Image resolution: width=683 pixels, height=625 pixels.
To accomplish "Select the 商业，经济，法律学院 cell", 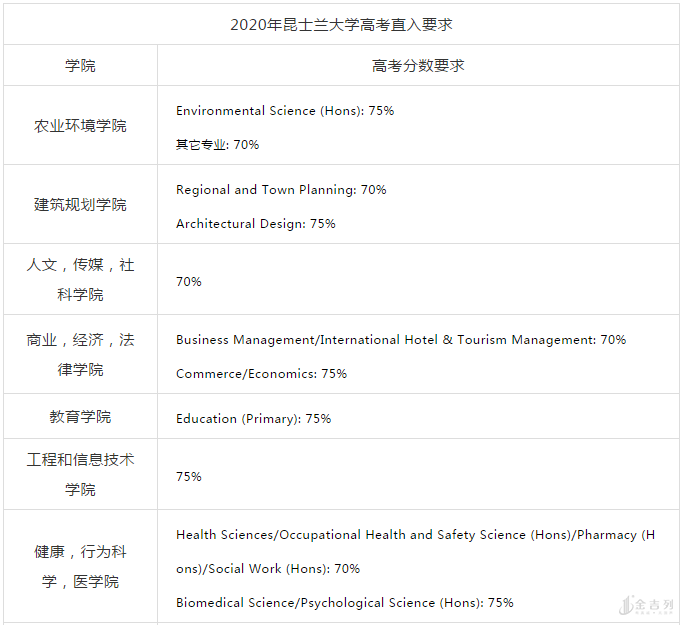I will point(80,355).
